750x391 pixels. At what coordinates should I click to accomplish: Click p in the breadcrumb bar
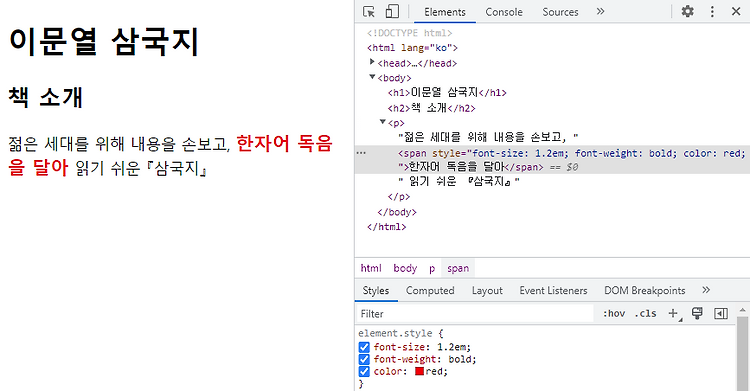tap(432, 268)
